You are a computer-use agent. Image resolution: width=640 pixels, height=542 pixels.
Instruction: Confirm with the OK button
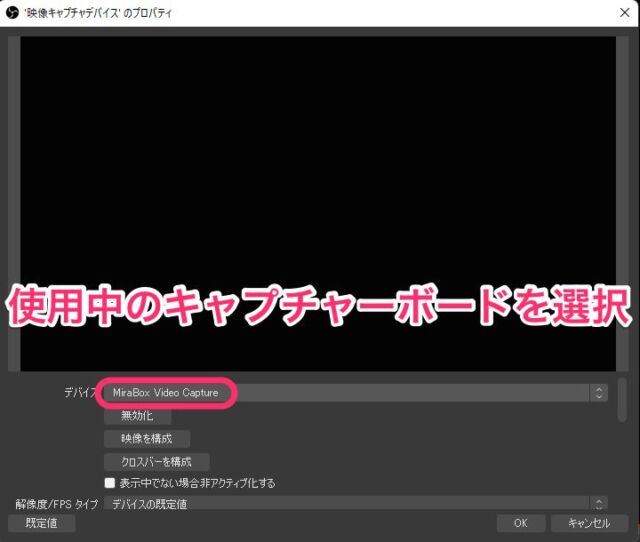(x=520, y=523)
